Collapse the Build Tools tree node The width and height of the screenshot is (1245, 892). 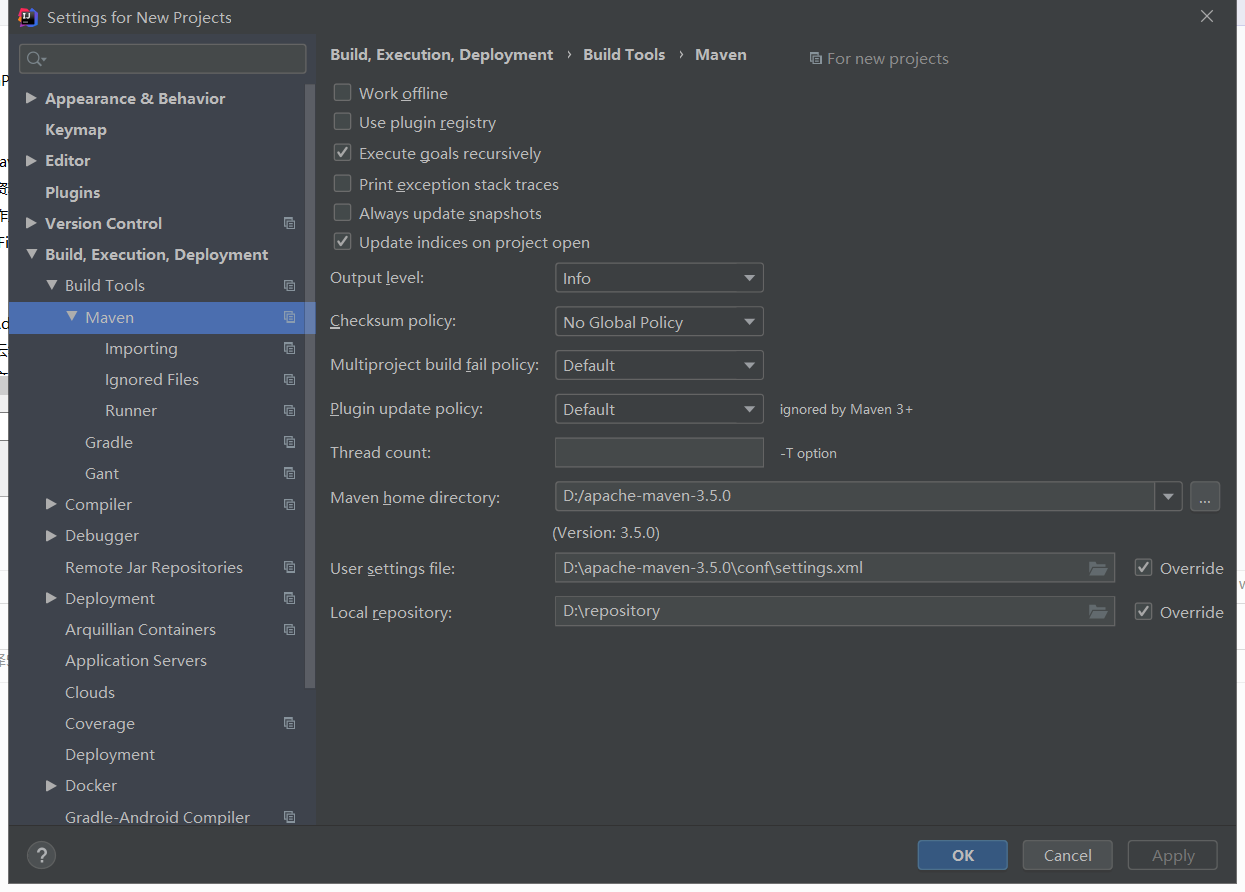52,285
